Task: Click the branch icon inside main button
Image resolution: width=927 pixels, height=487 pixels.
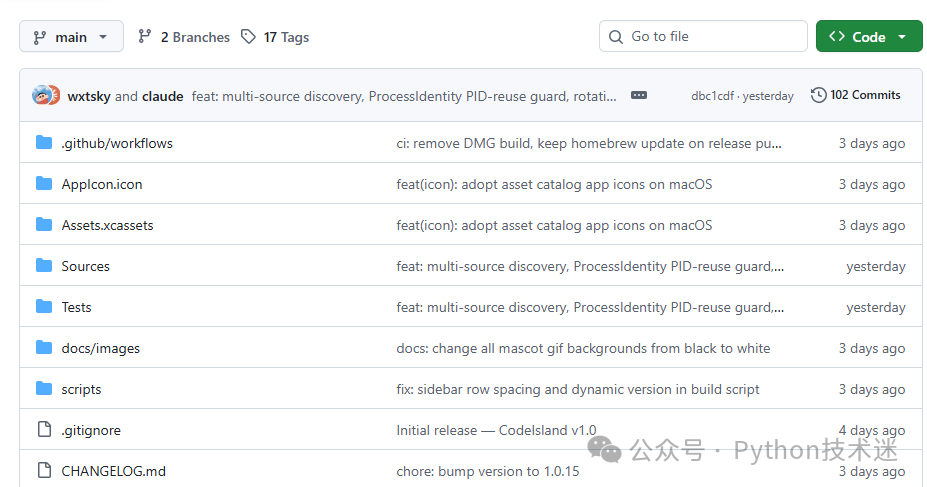Action: pos(40,37)
